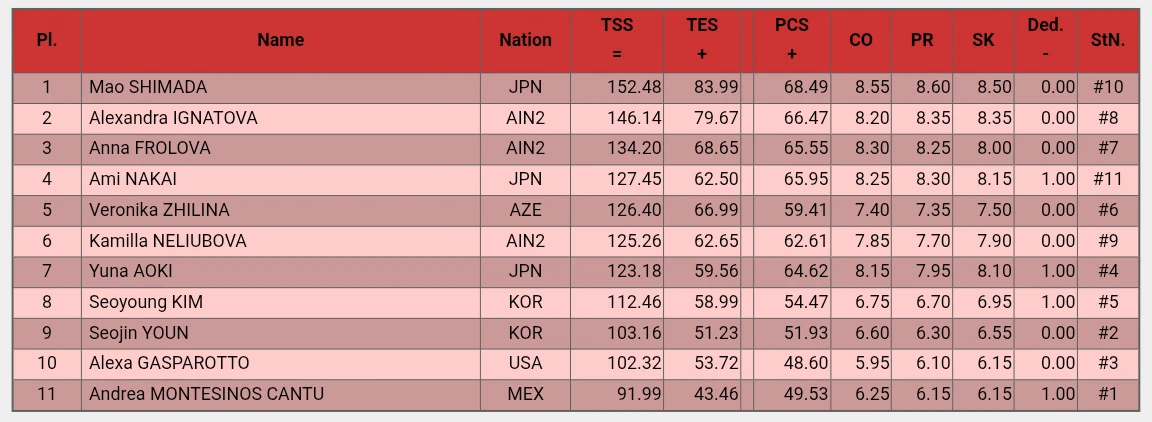Viewport: 1152px width, 422px height.
Task: Open Alexa GASPAROTTO's entry
Action: (x=169, y=363)
